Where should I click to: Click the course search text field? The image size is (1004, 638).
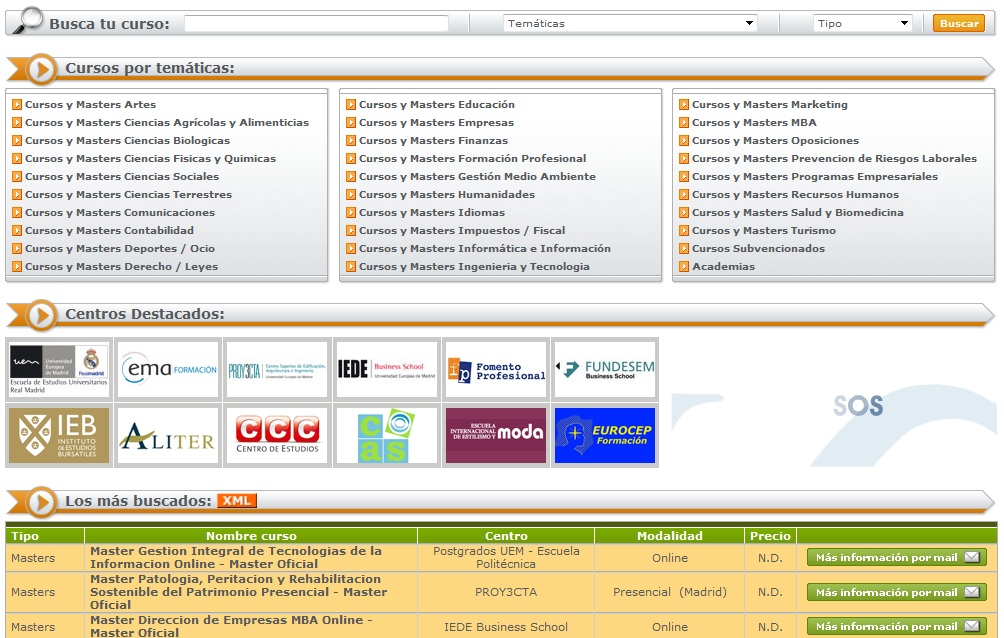(x=316, y=23)
